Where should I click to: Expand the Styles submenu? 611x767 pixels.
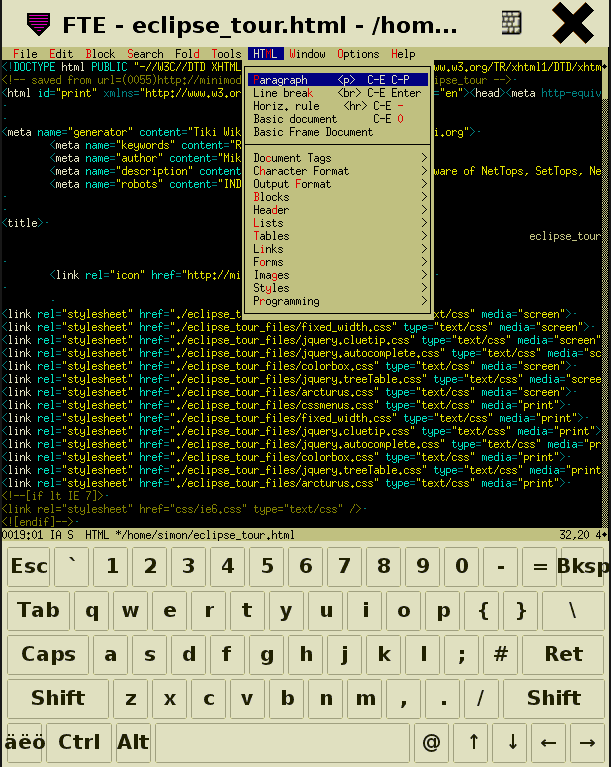coord(338,288)
